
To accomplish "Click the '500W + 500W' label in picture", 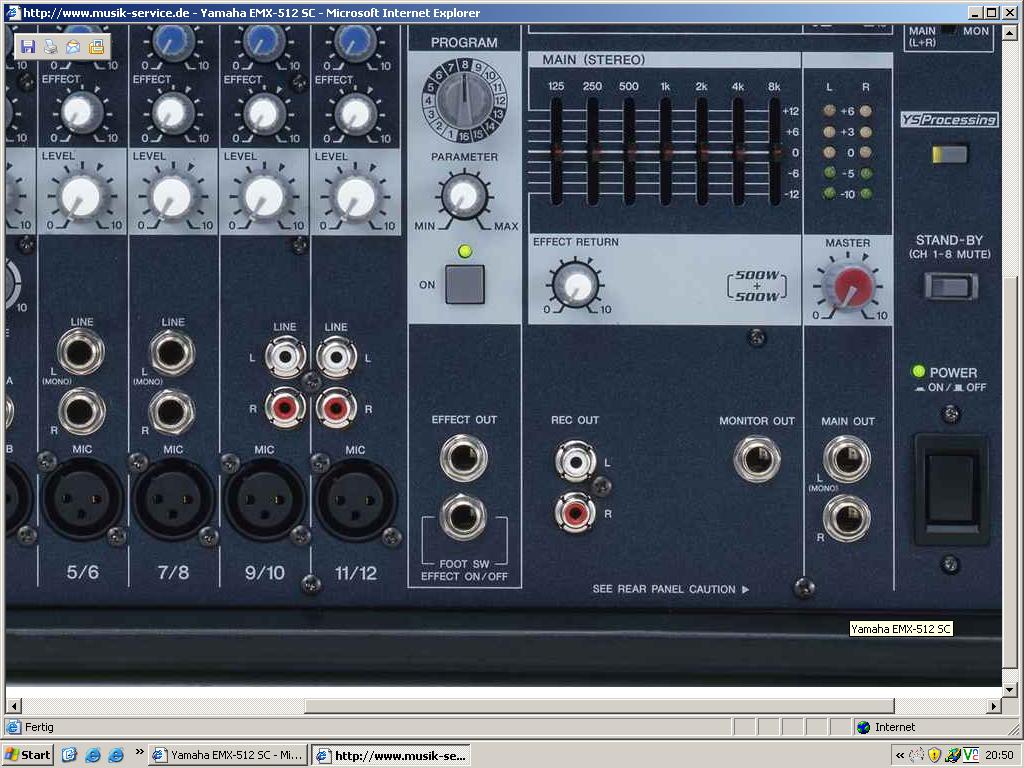I will click(757, 285).
